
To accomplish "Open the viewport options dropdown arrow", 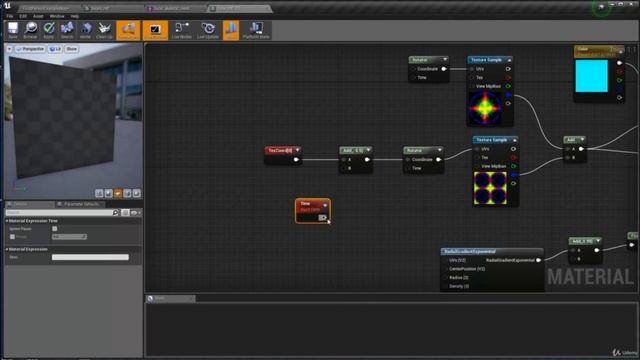I will click(x=9, y=49).
